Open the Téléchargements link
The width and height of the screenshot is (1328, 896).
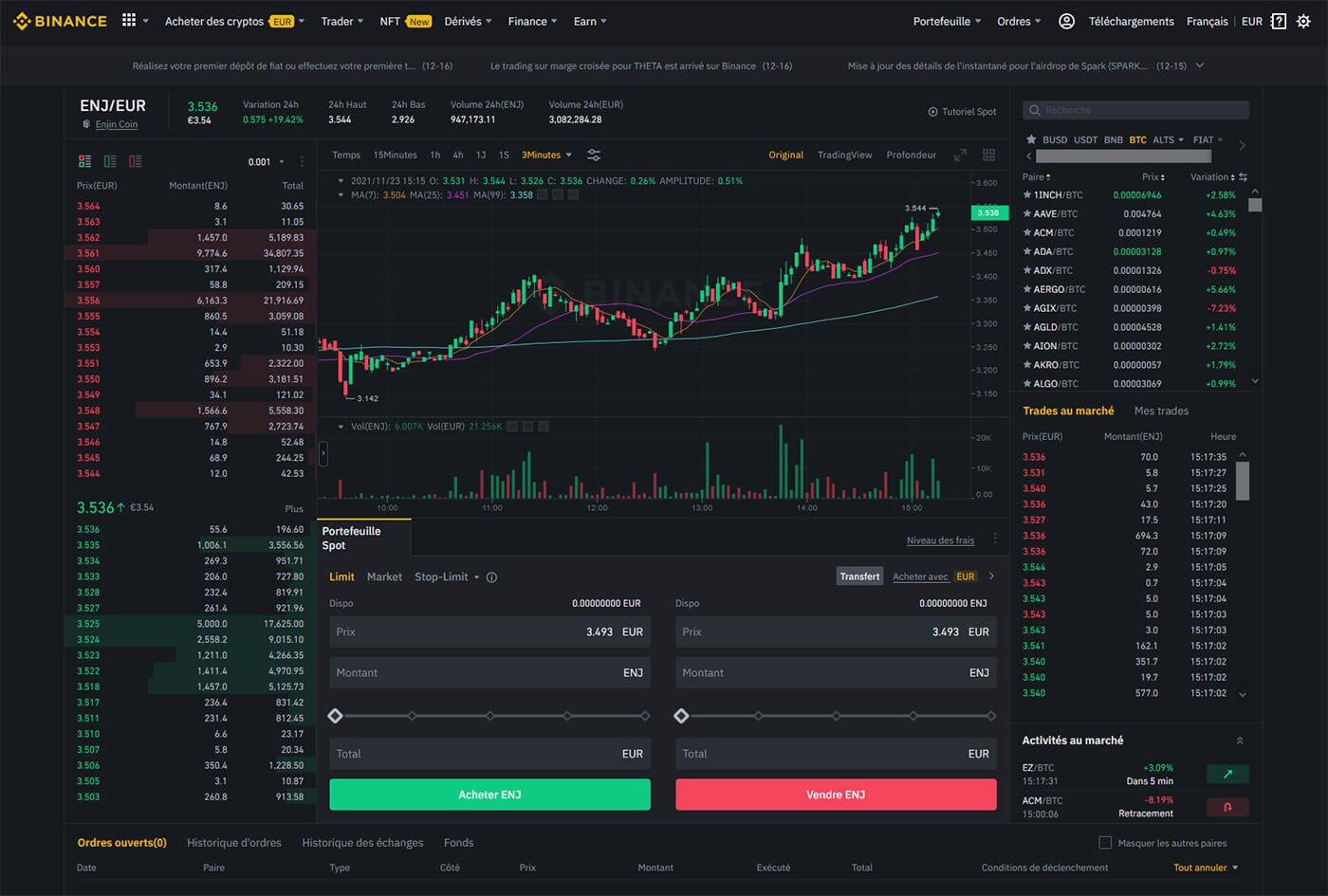click(1131, 21)
